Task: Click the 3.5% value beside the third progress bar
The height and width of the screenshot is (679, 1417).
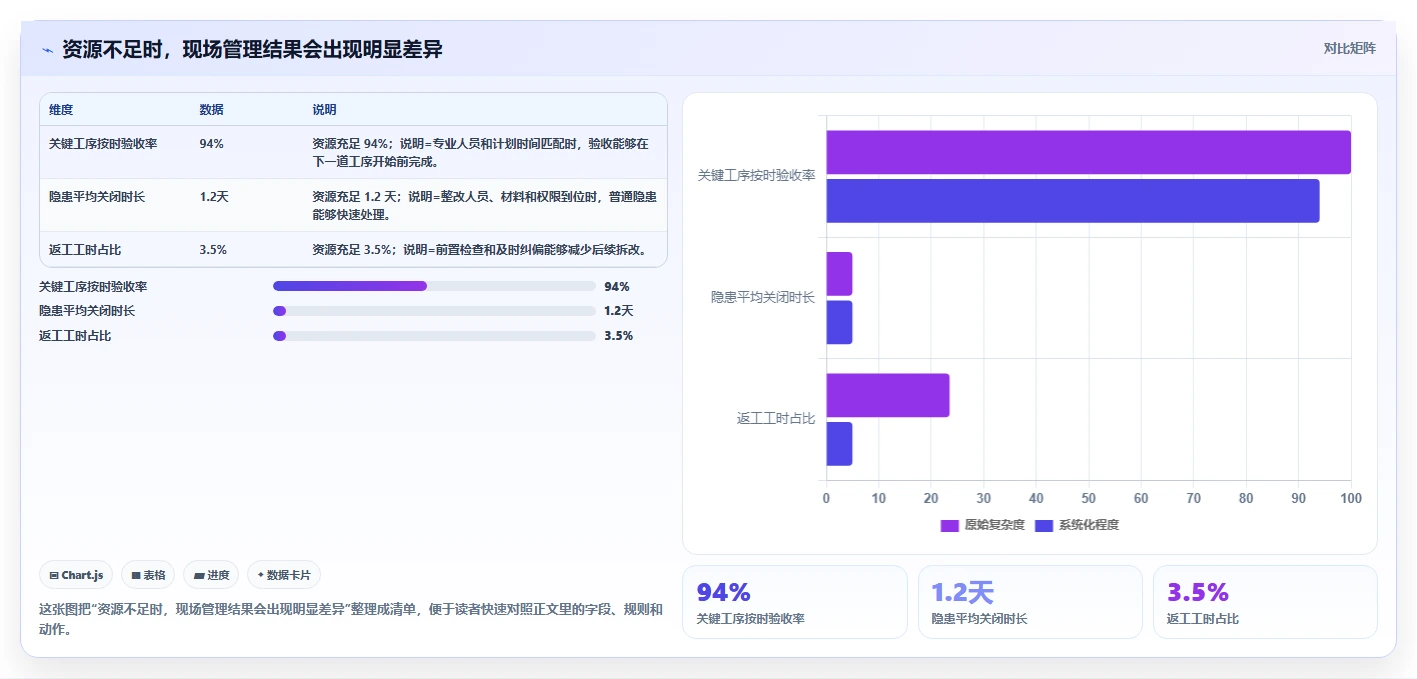Action: (x=618, y=336)
